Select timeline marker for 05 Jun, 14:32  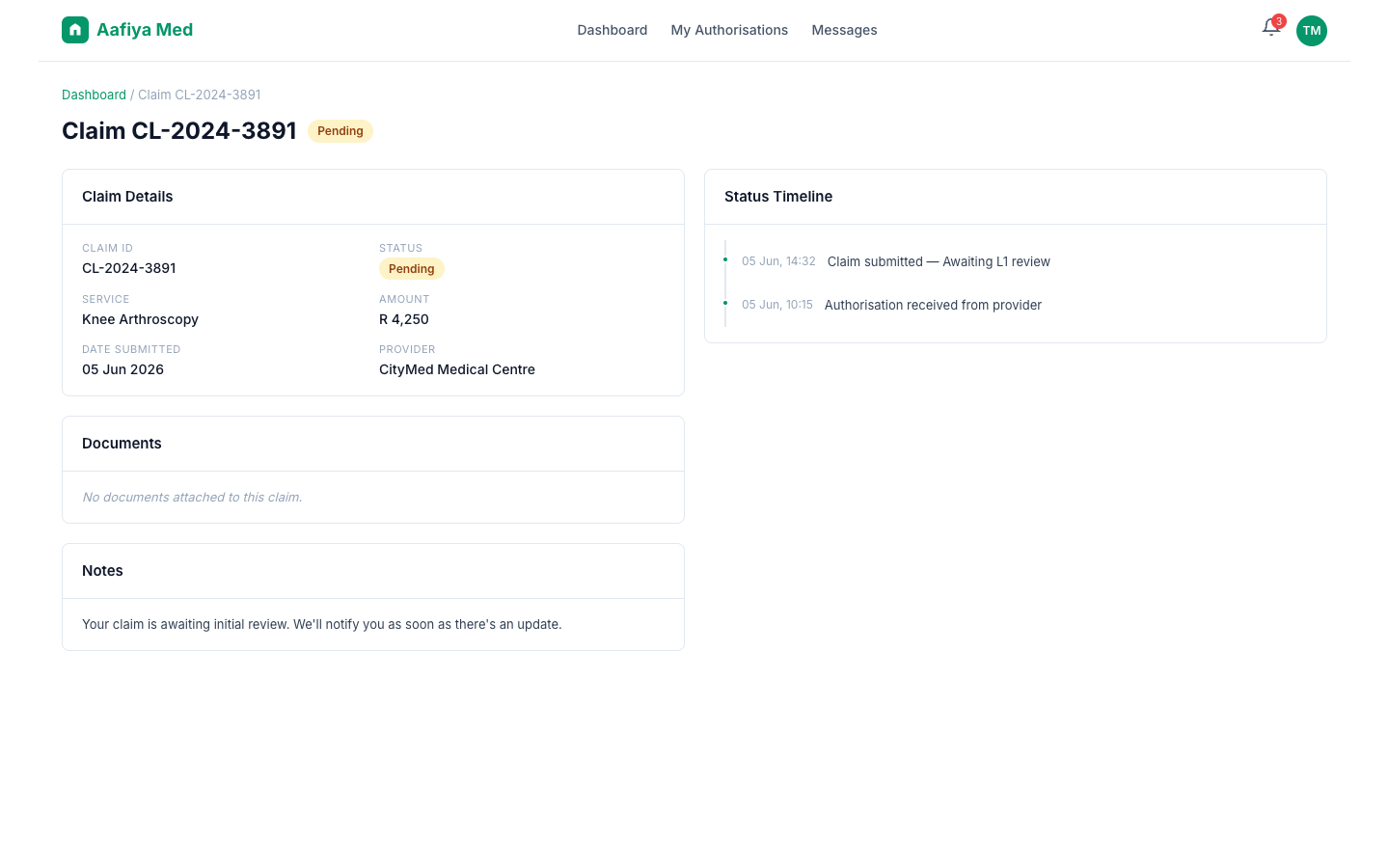tap(725, 259)
